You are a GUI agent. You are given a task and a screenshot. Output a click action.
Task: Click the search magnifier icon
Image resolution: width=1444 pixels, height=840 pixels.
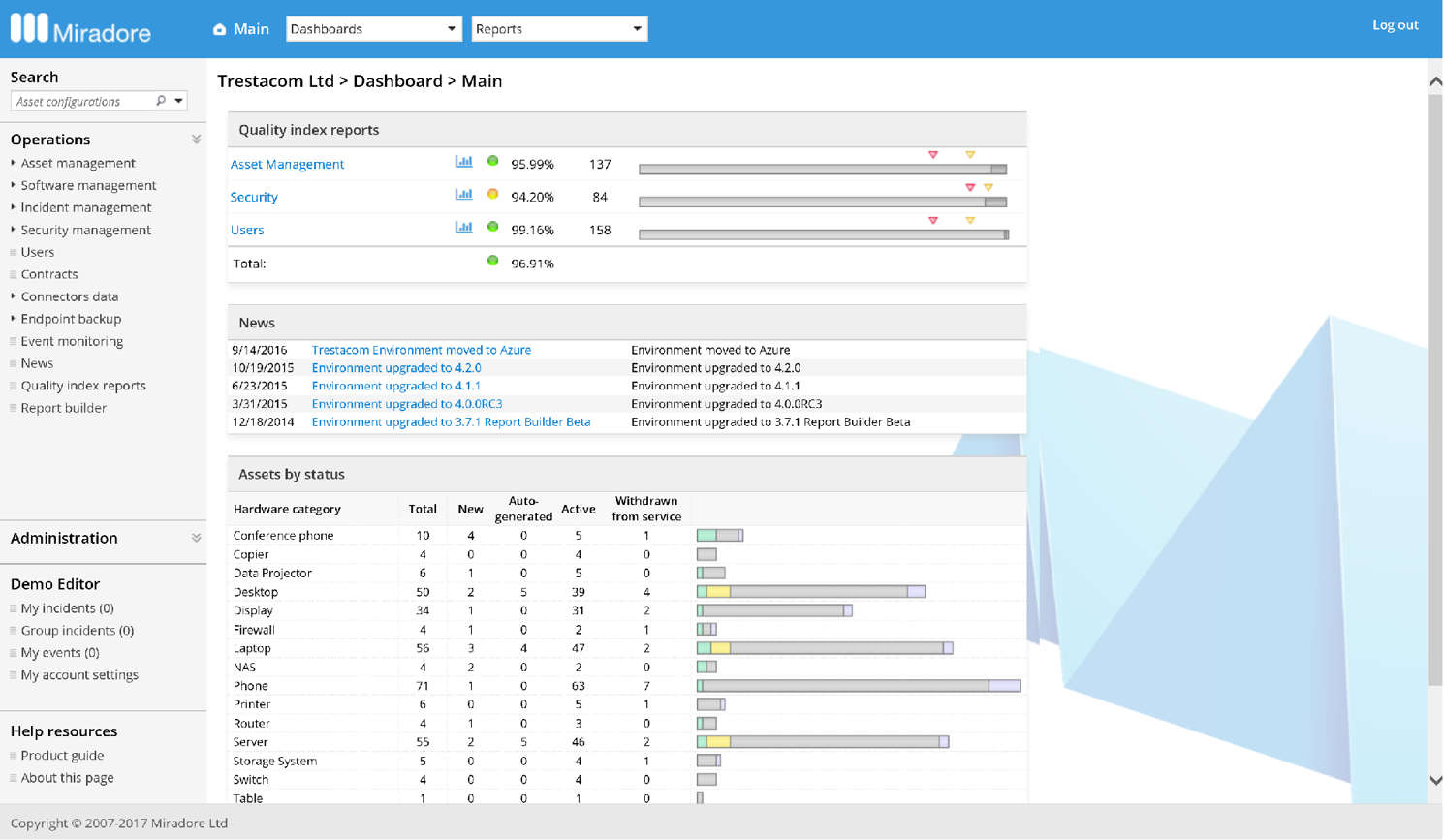point(161,101)
